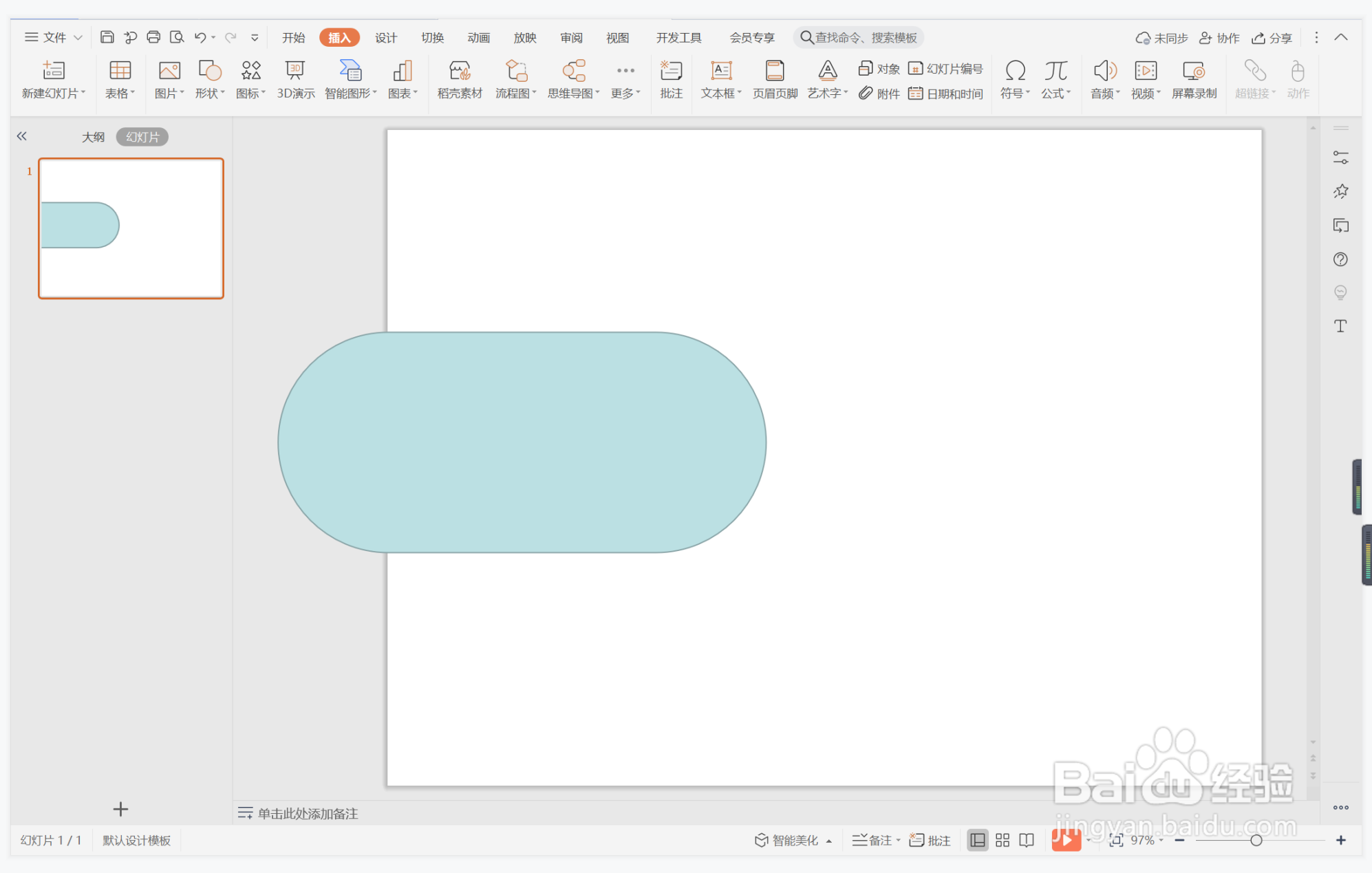
Task: Switch to the 设计 design tab
Action: [386, 38]
